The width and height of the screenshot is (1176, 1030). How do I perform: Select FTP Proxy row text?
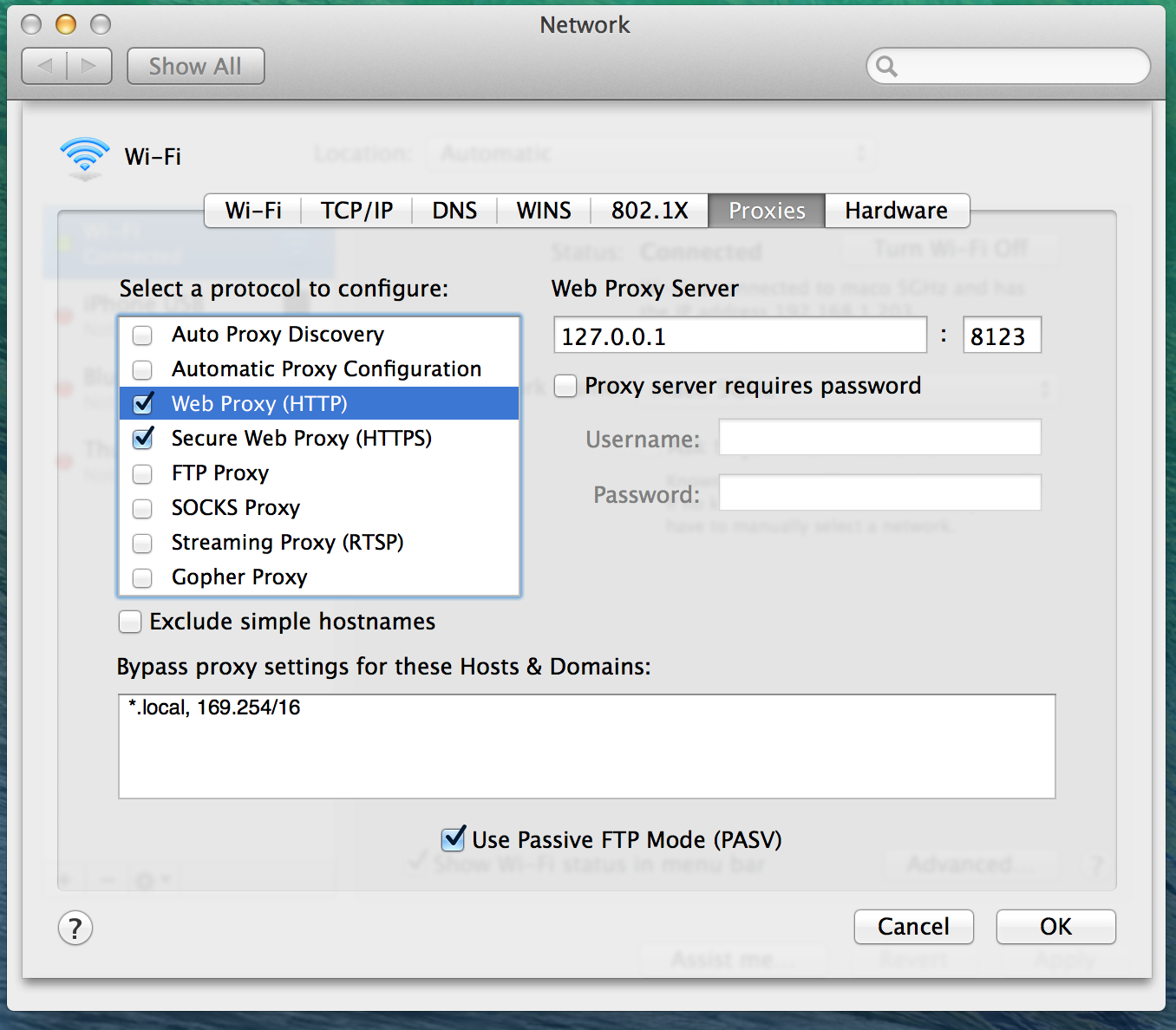click(220, 473)
